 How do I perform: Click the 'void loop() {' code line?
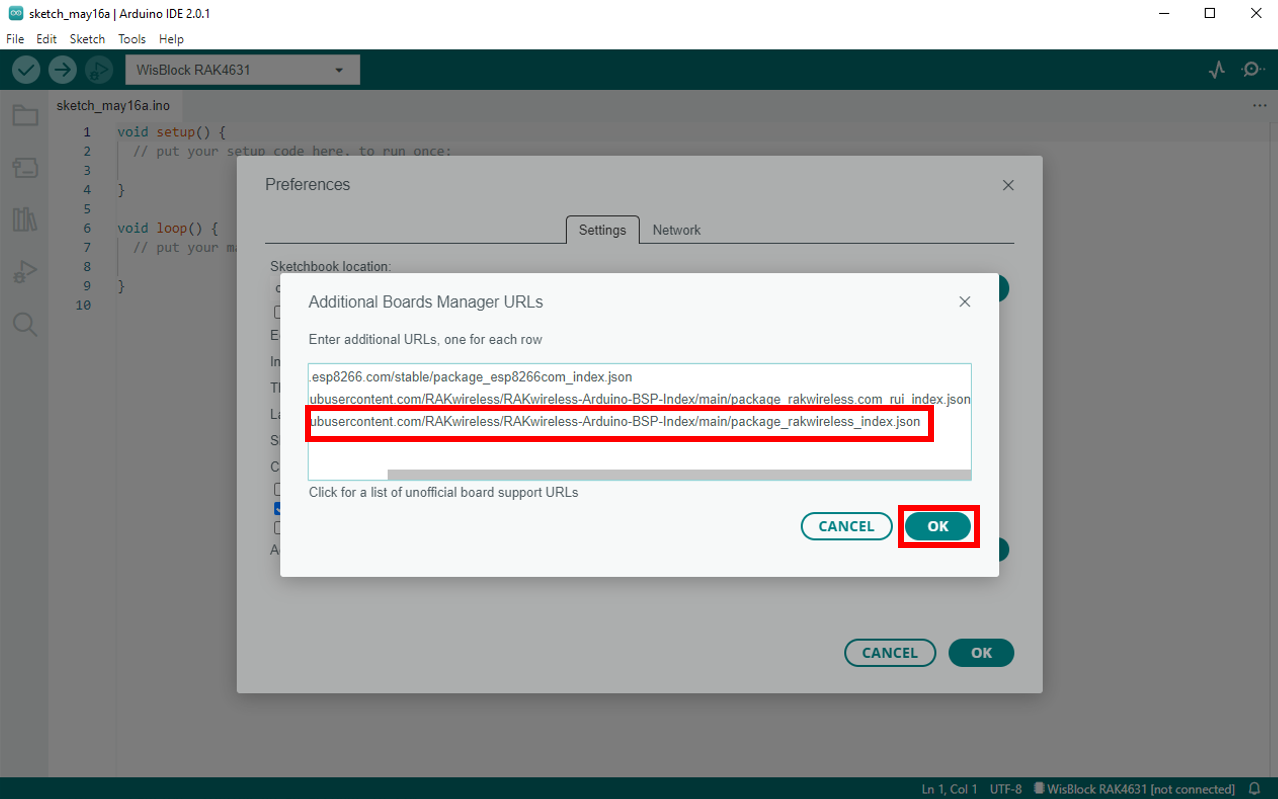coord(167,228)
